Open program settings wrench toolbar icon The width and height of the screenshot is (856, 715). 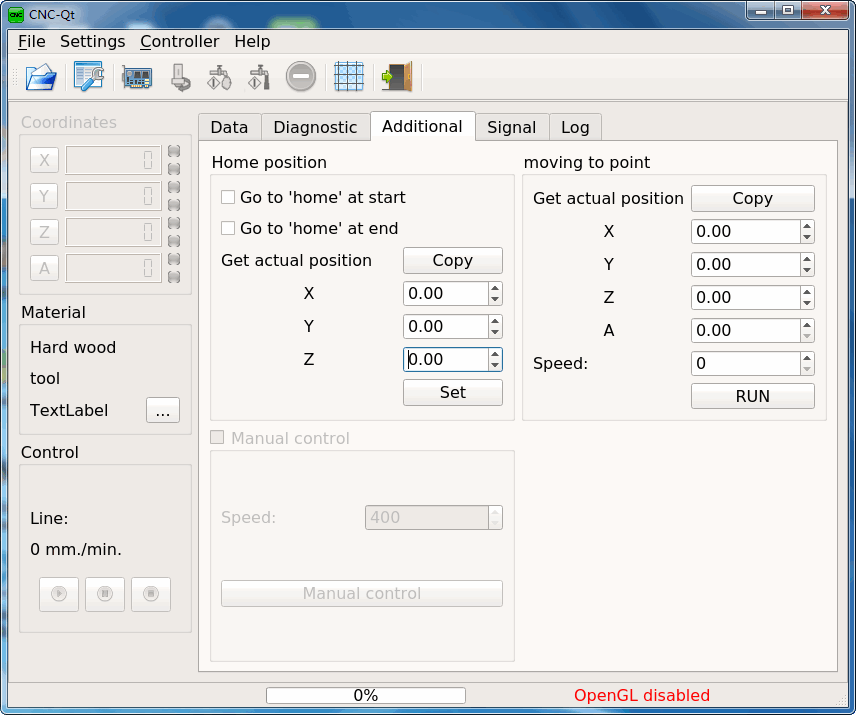(x=88, y=77)
